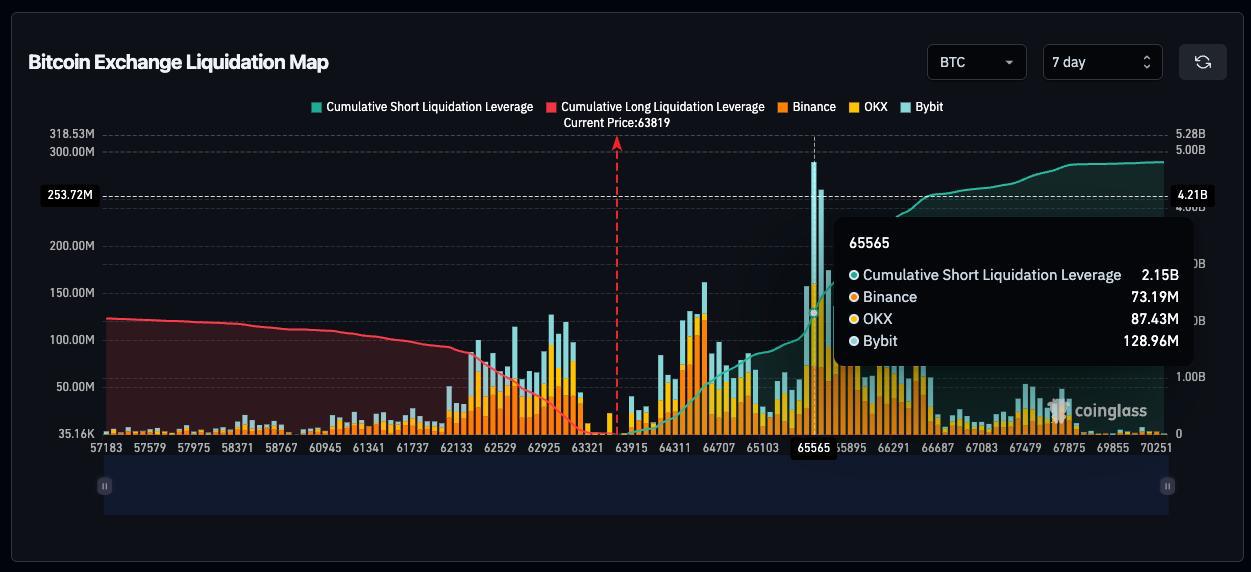The width and height of the screenshot is (1251, 572).
Task: Click inside the data zoom range bar
Action: tap(636, 486)
